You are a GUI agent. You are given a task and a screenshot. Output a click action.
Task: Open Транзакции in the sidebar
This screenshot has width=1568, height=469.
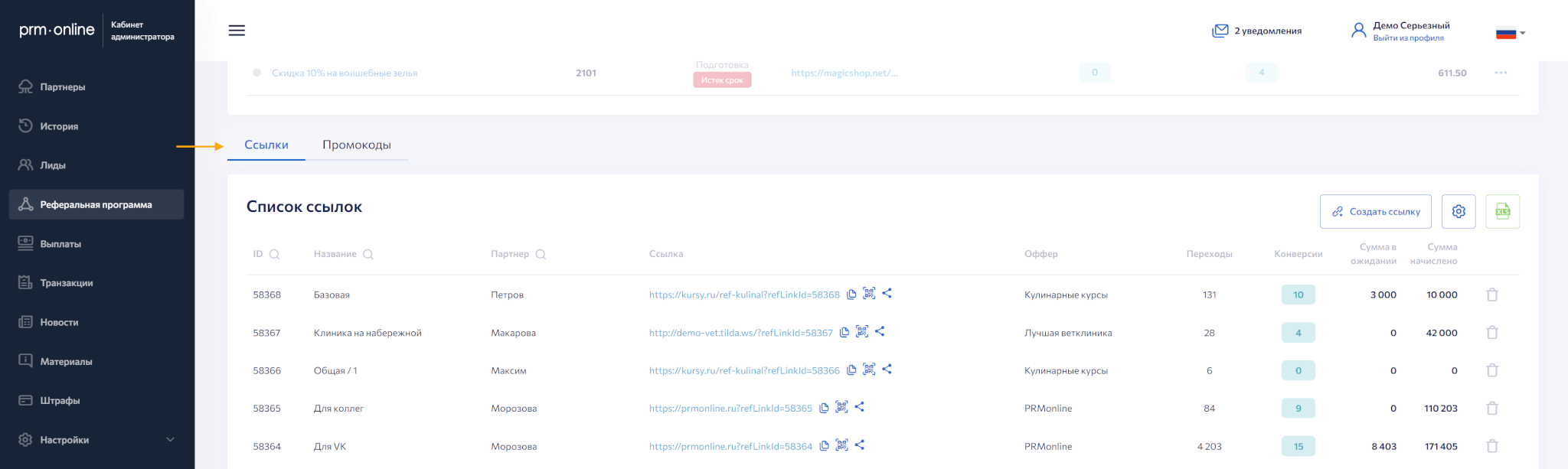(x=96, y=283)
